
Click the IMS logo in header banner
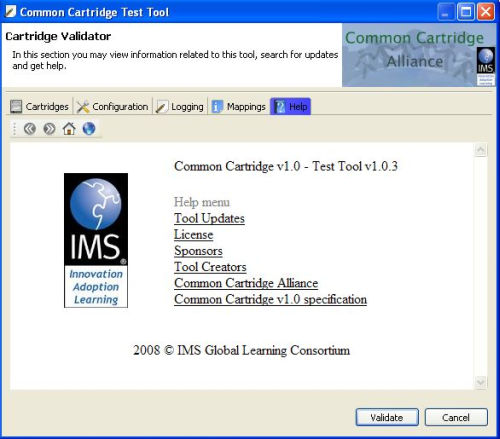pyautogui.click(x=485, y=66)
